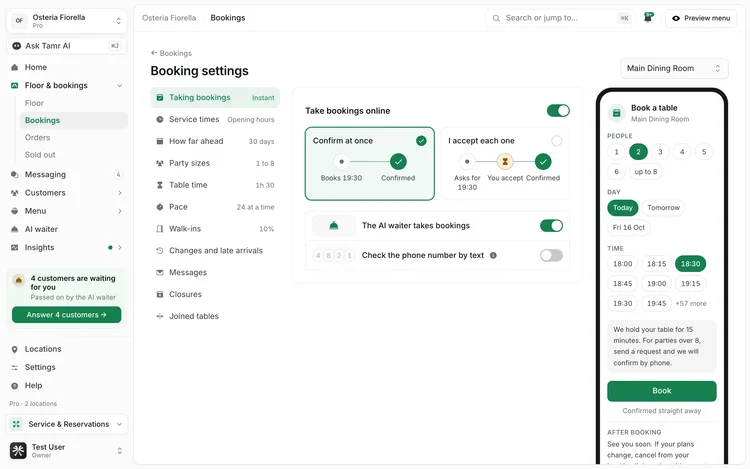Click the Insights chart icon
Screen dimensions: 750x469
coord(14,247)
